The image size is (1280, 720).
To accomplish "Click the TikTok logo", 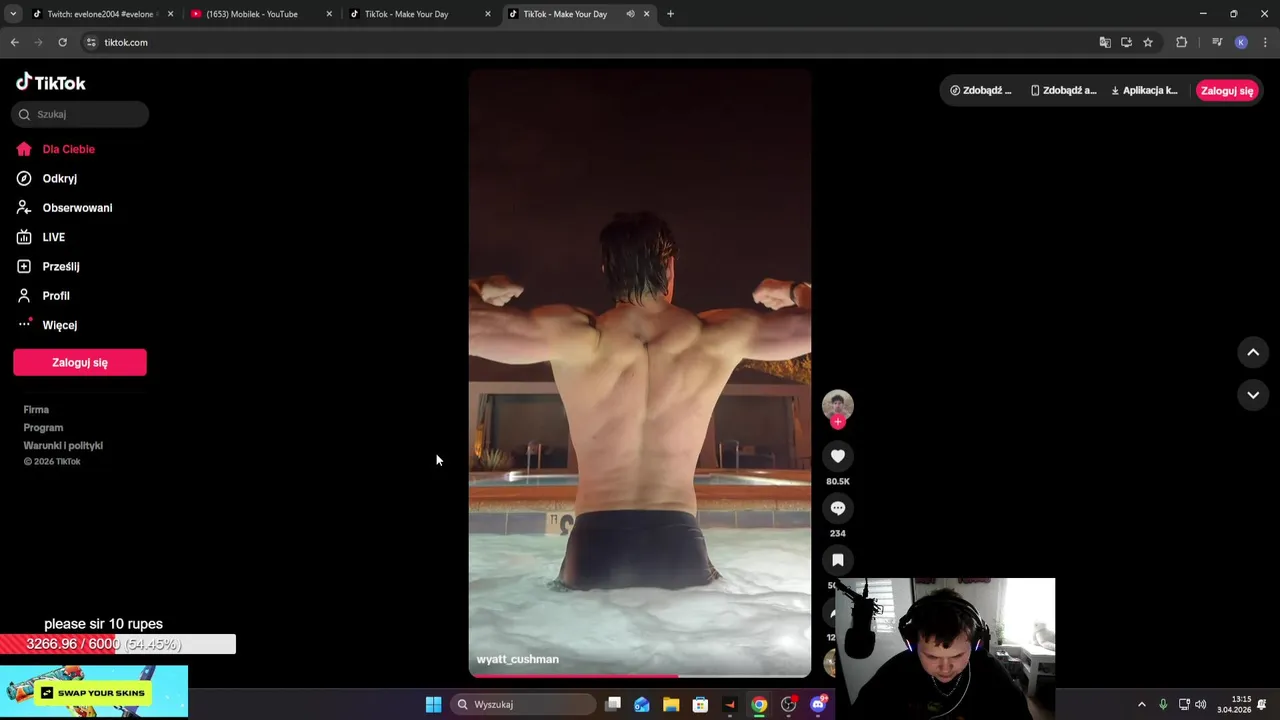I will (x=51, y=82).
